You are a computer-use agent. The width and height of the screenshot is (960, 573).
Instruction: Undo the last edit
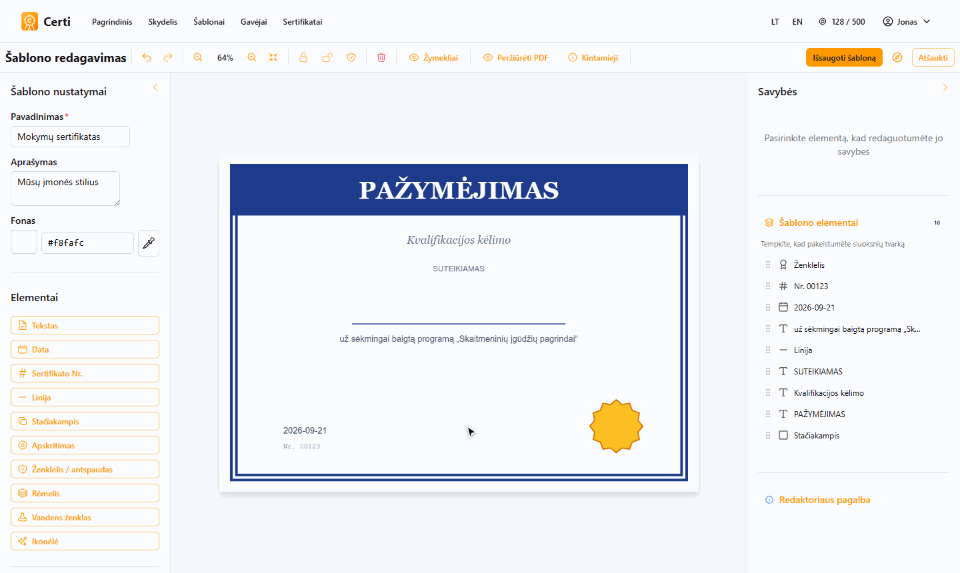[146, 58]
